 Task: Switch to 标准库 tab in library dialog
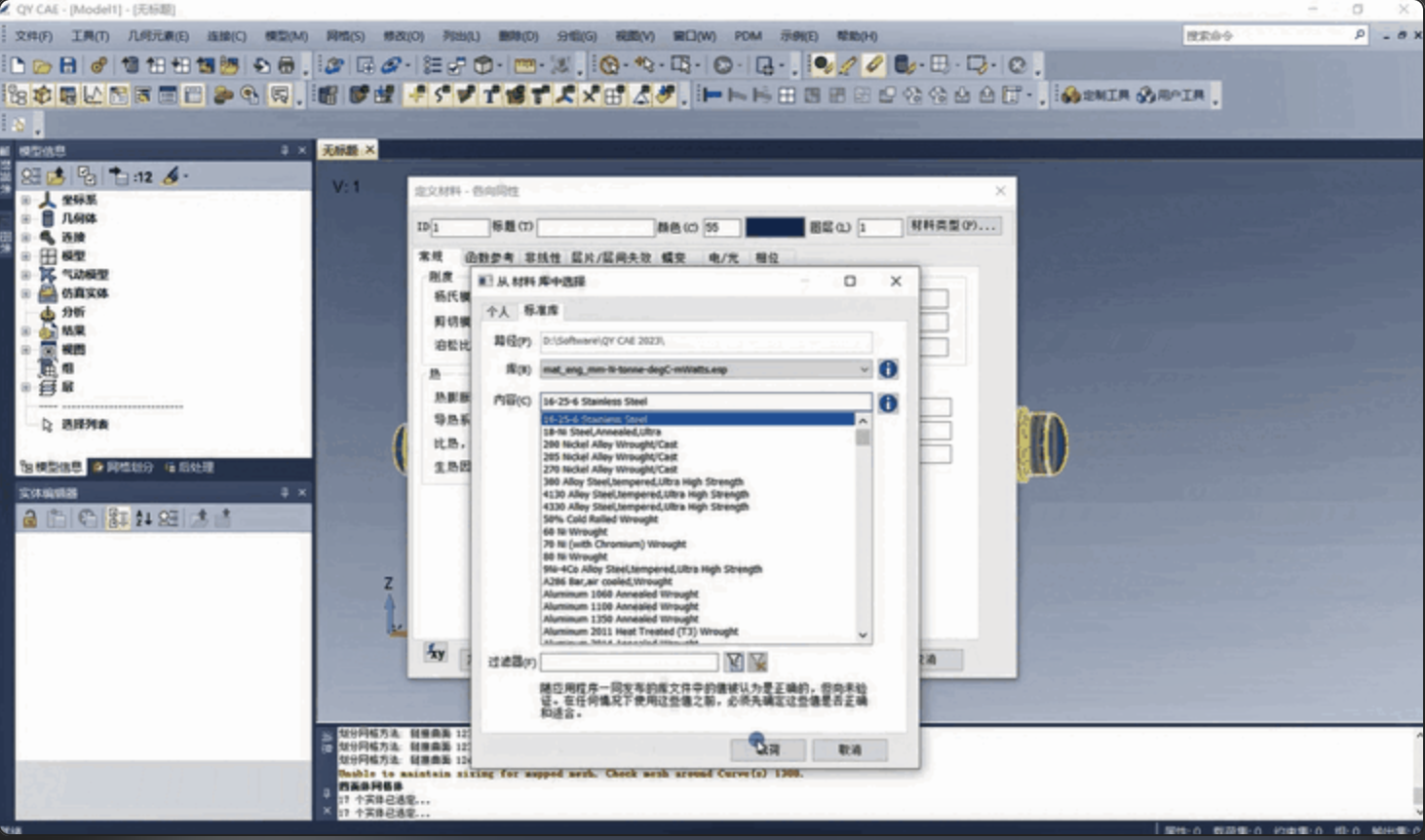coord(541,310)
